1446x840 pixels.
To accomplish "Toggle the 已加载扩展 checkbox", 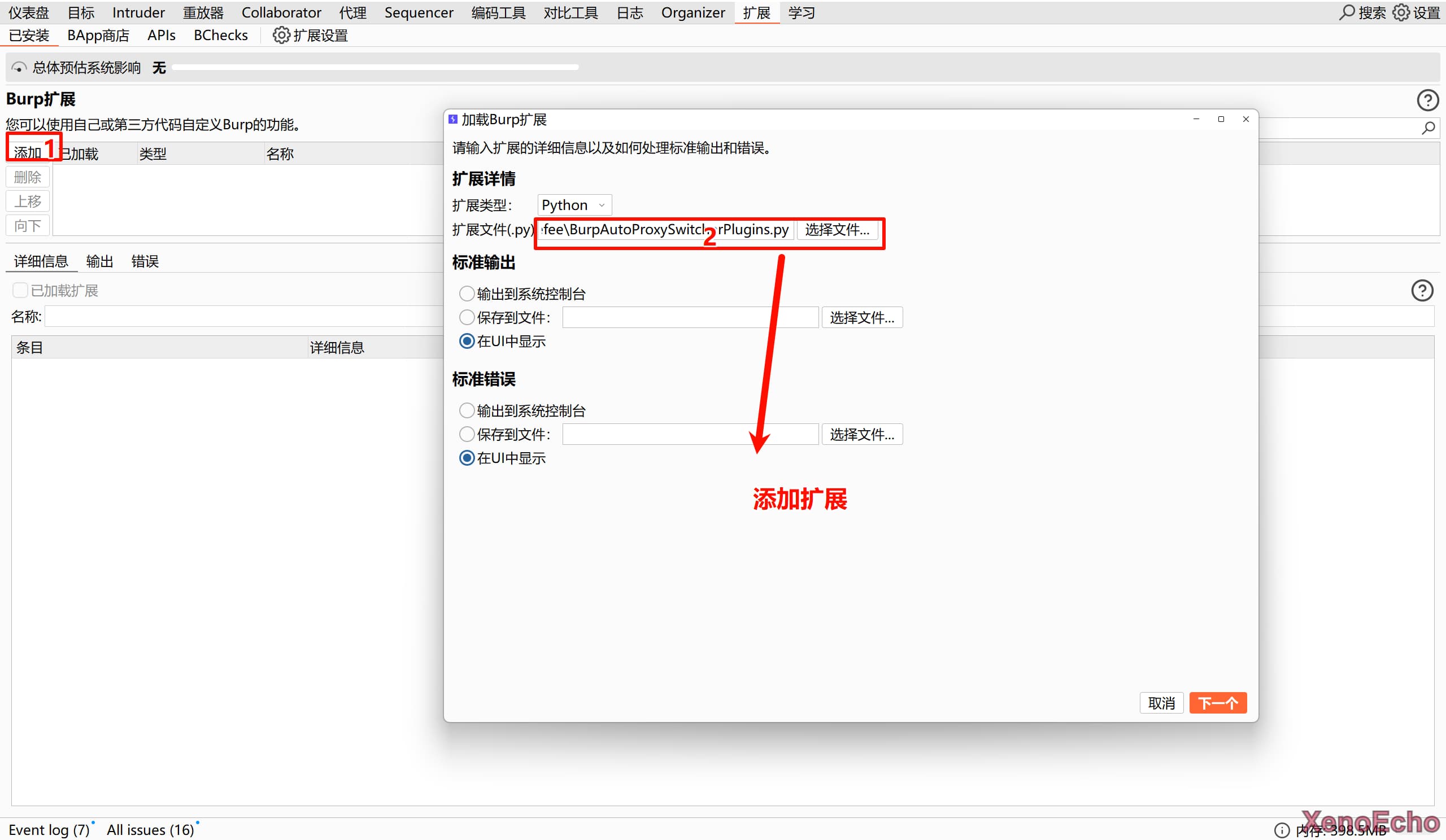I will click(x=20, y=290).
